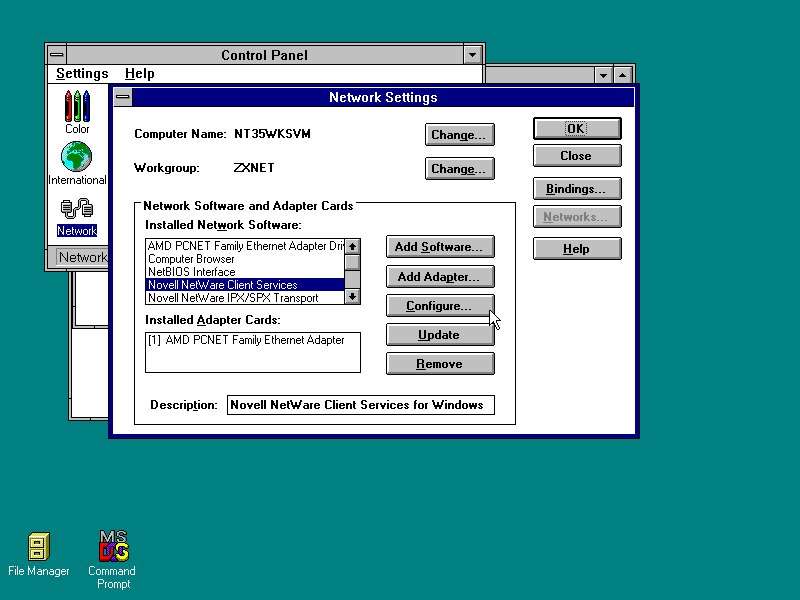
Task: Open the Help menu in Control Panel
Action: (x=139, y=73)
